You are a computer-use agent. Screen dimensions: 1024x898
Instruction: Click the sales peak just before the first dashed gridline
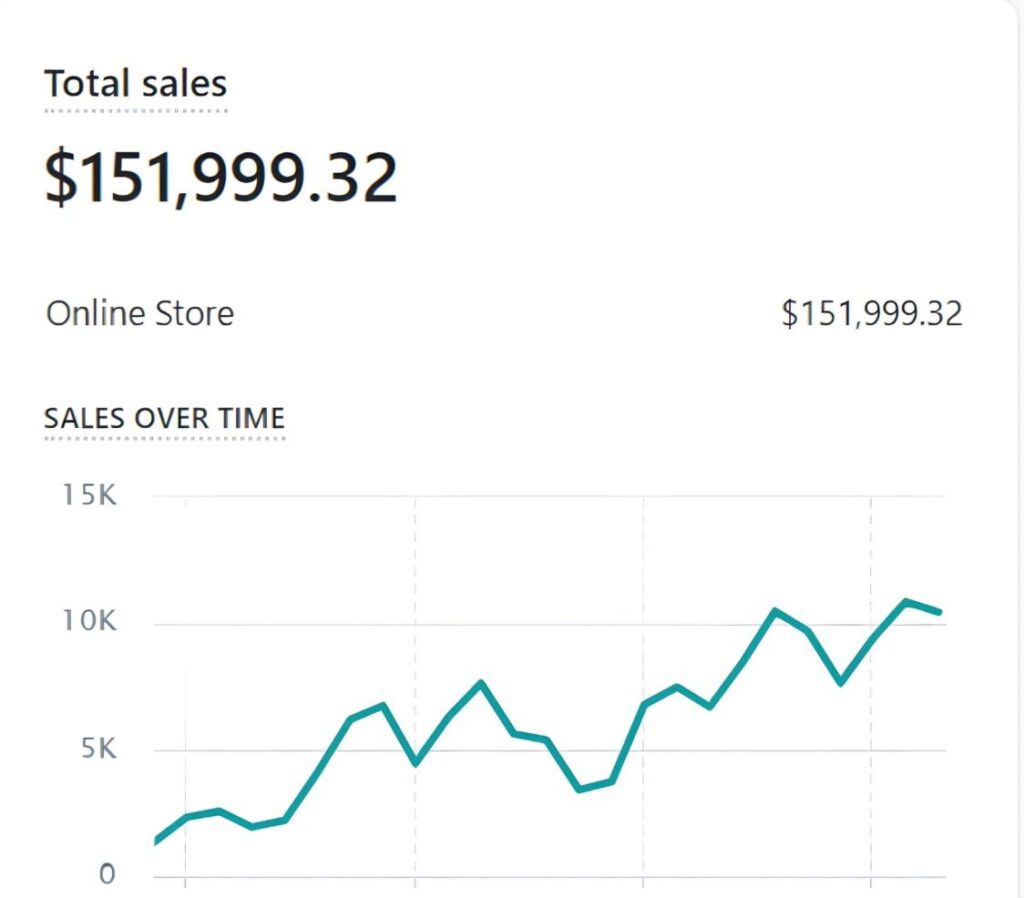(x=383, y=705)
